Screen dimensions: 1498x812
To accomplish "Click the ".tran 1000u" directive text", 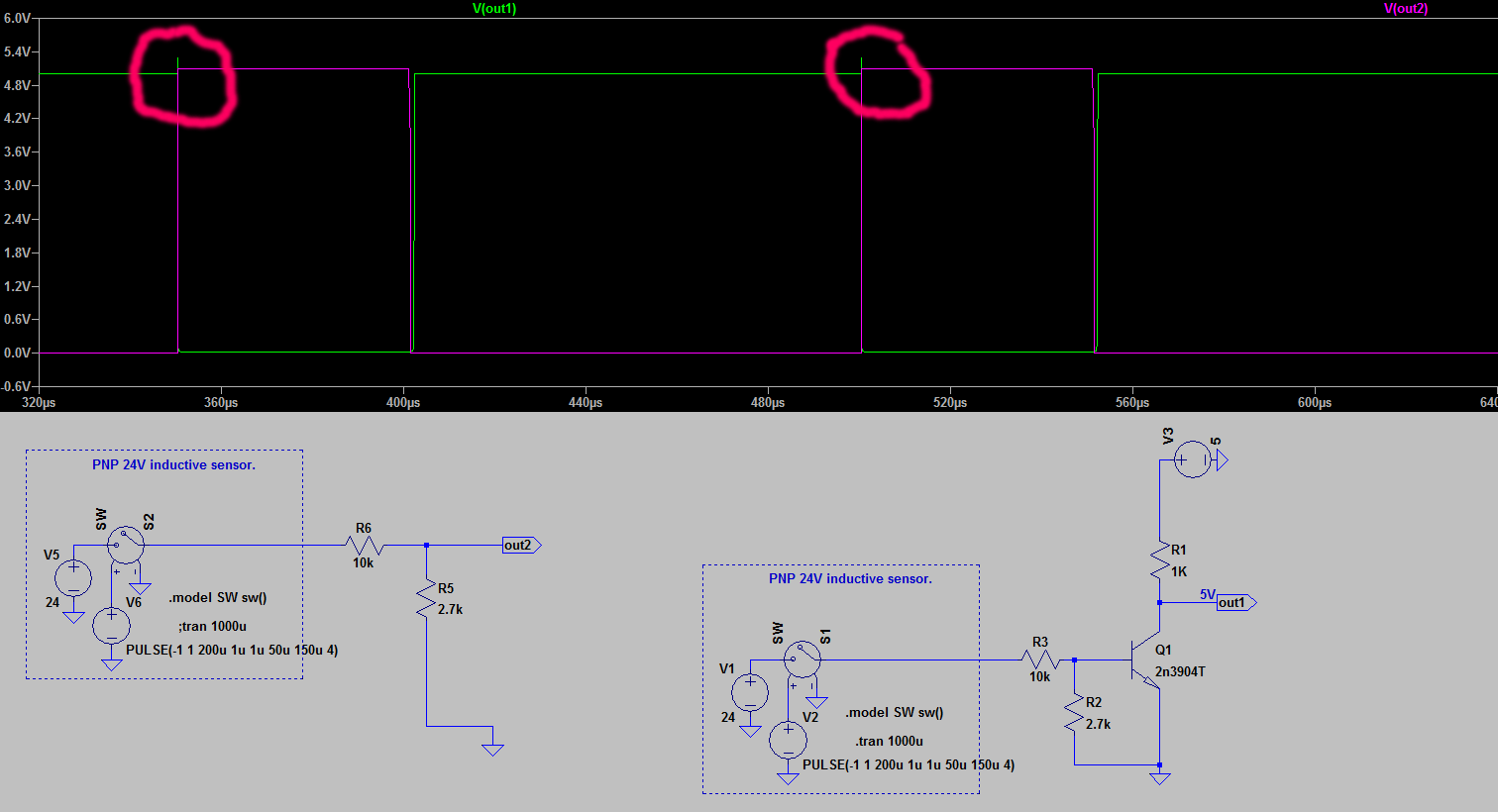I will pyautogui.click(x=889, y=741).
